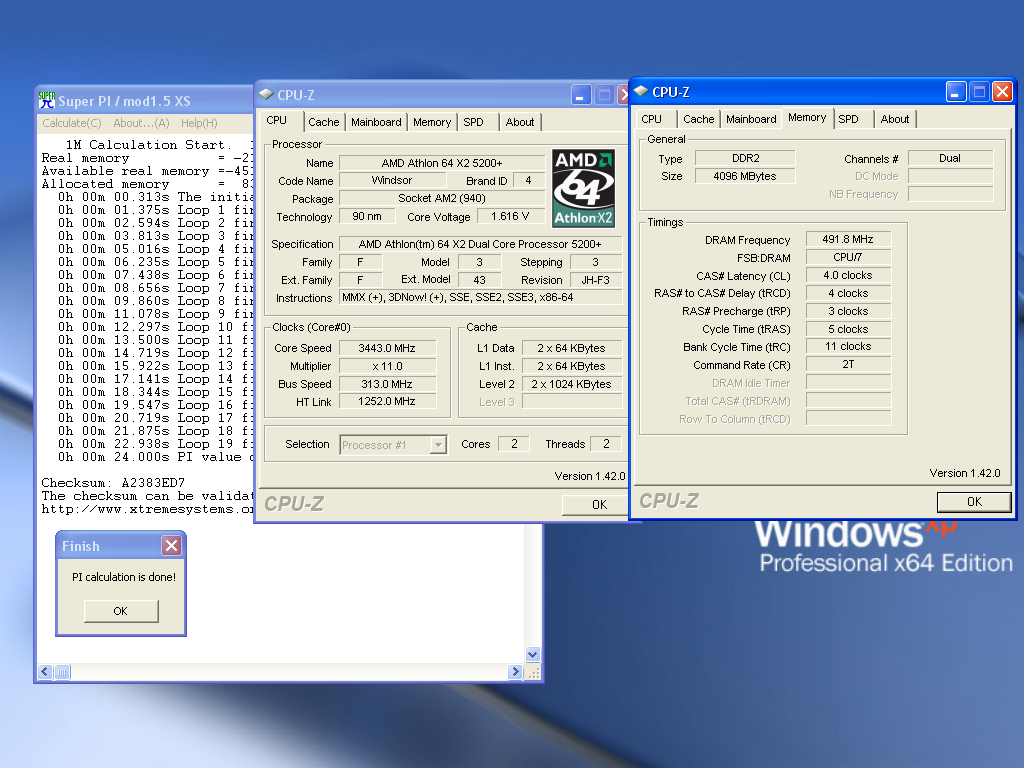Screen dimensions: 1024x768
Task: Click the Super PI horizontal scrollbar right arrow
Action: click(x=515, y=672)
